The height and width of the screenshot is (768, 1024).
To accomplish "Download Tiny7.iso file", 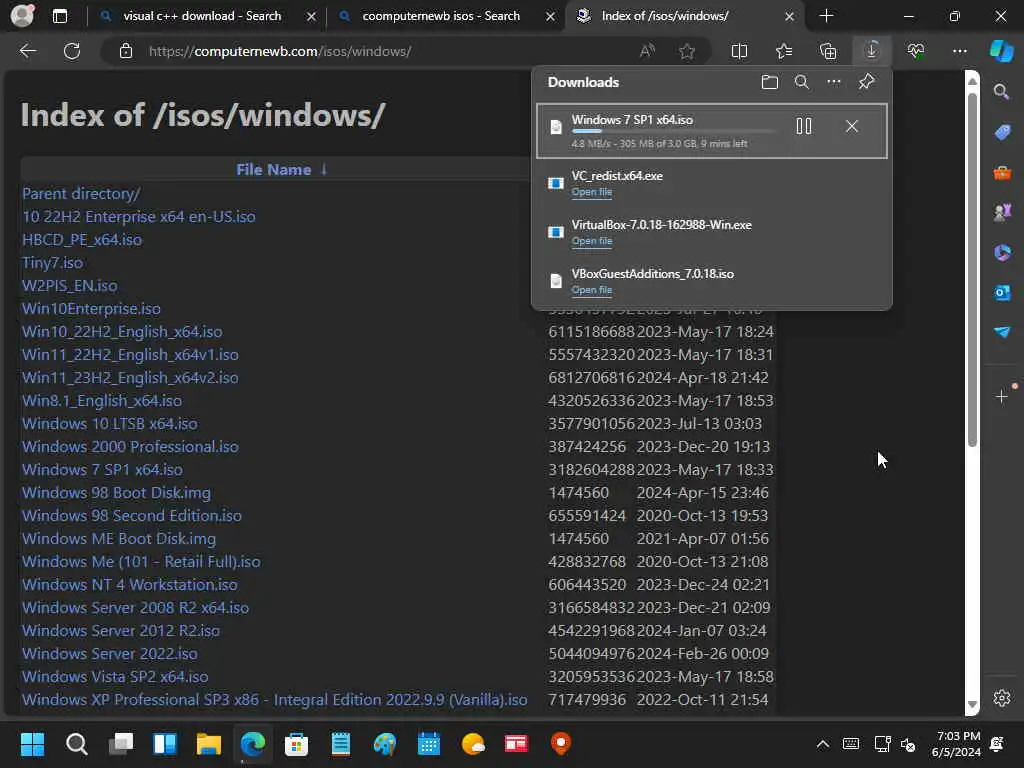I will click(52, 263).
